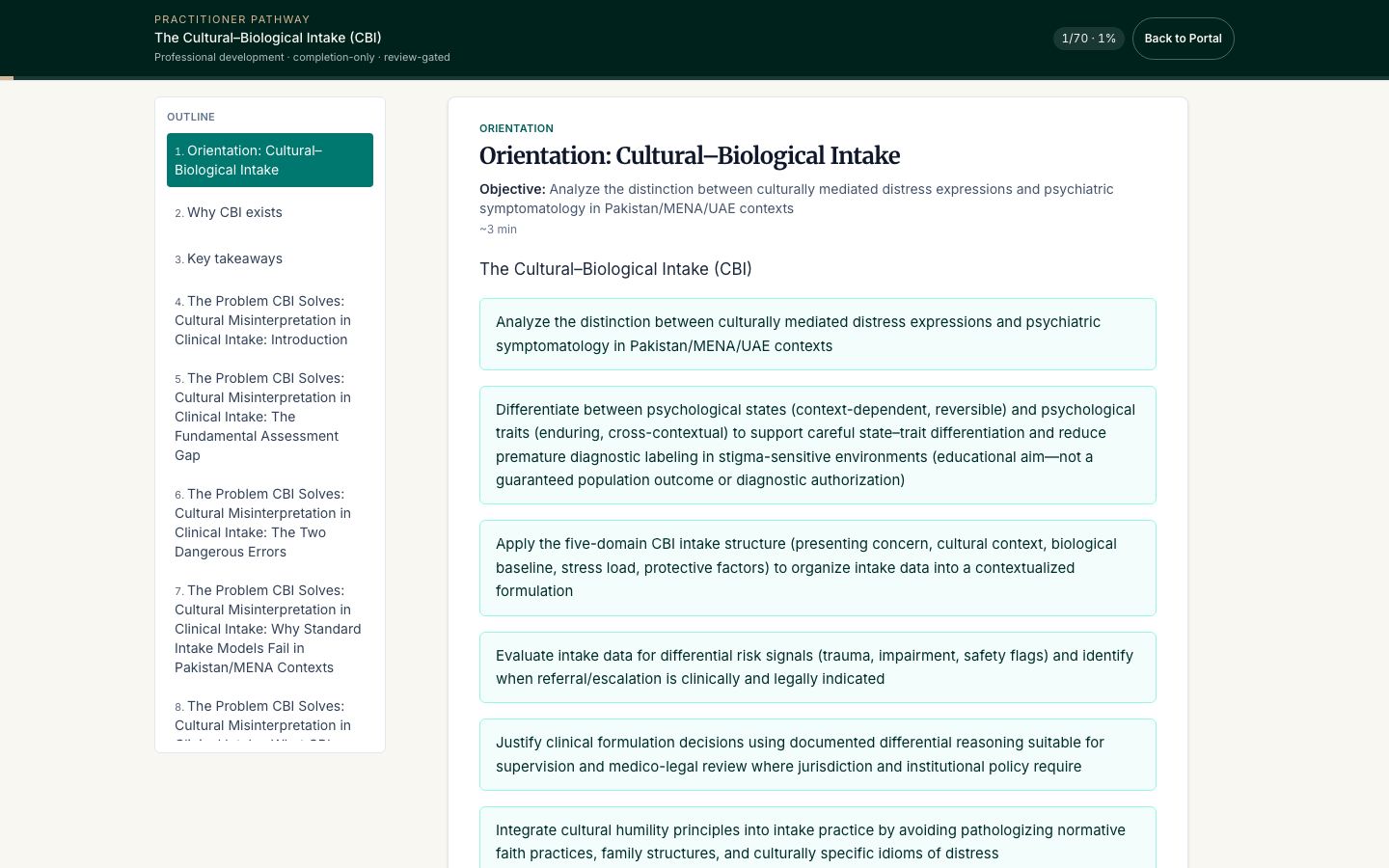The height and width of the screenshot is (868, 1389).
Task: Click the card starting Justify clinical formulation decisions
Action: point(818,754)
